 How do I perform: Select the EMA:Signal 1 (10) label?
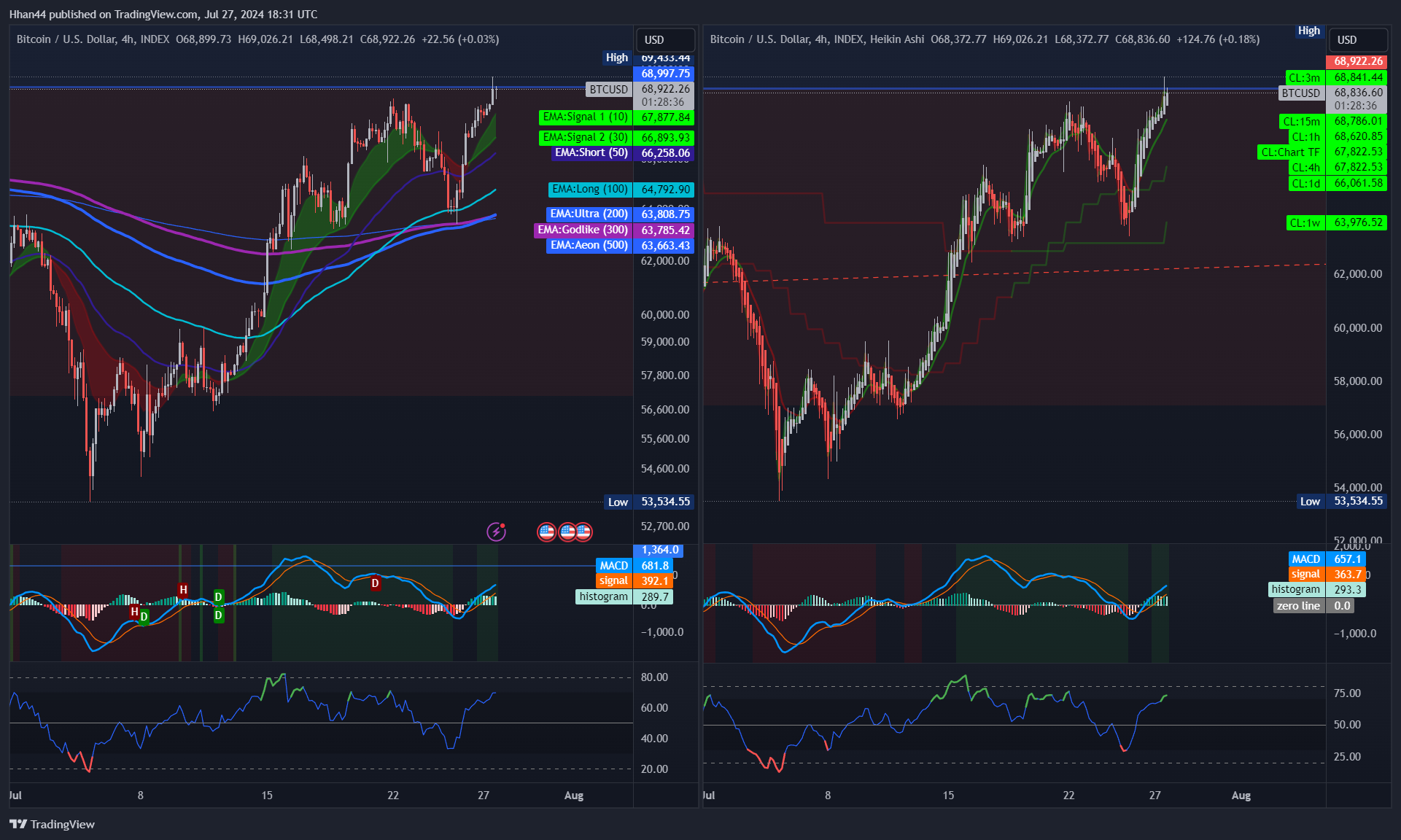coord(586,117)
